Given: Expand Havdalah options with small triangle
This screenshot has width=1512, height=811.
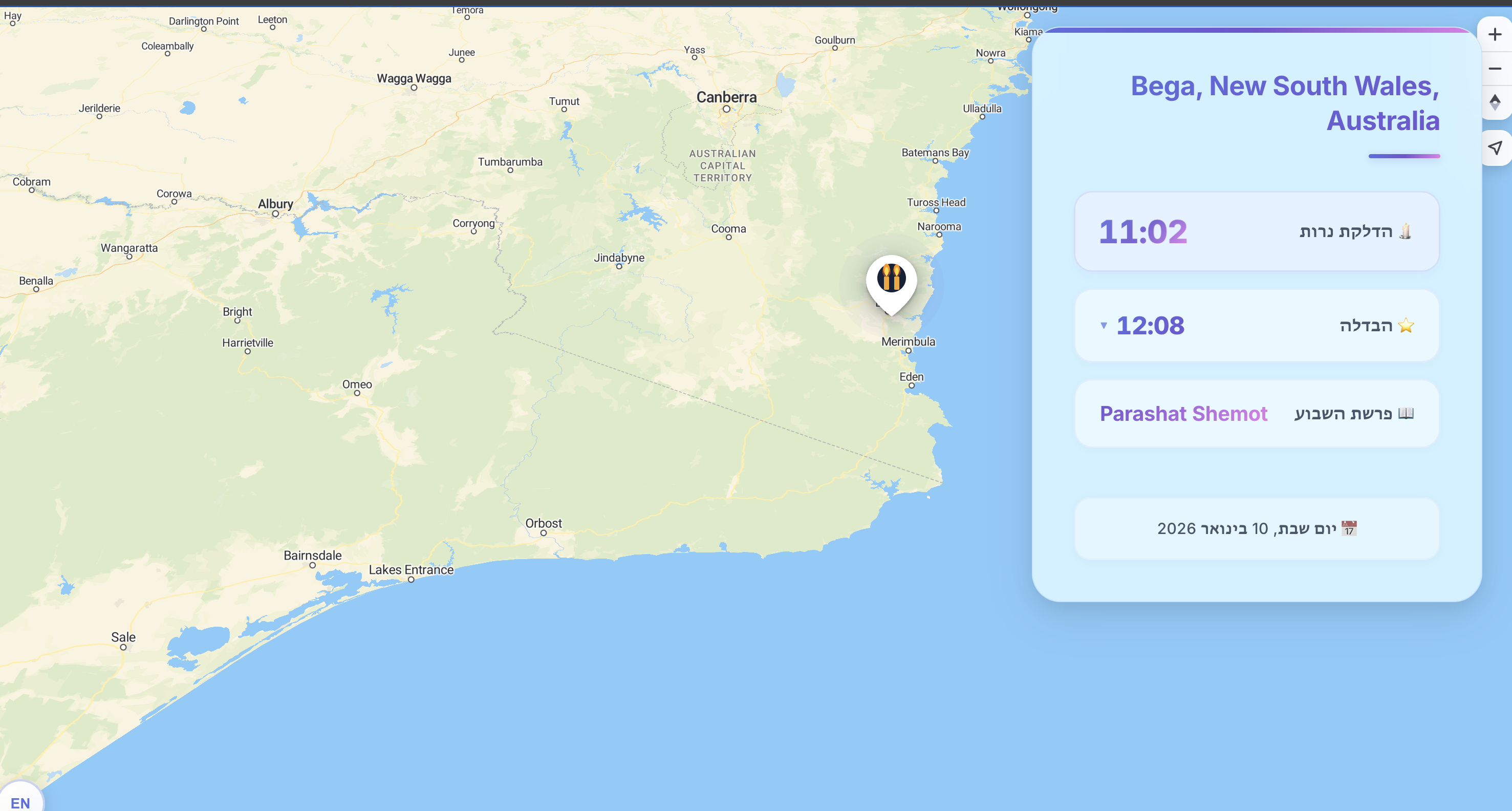Looking at the screenshot, I should pyautogui.click(x=1104, y=325).
